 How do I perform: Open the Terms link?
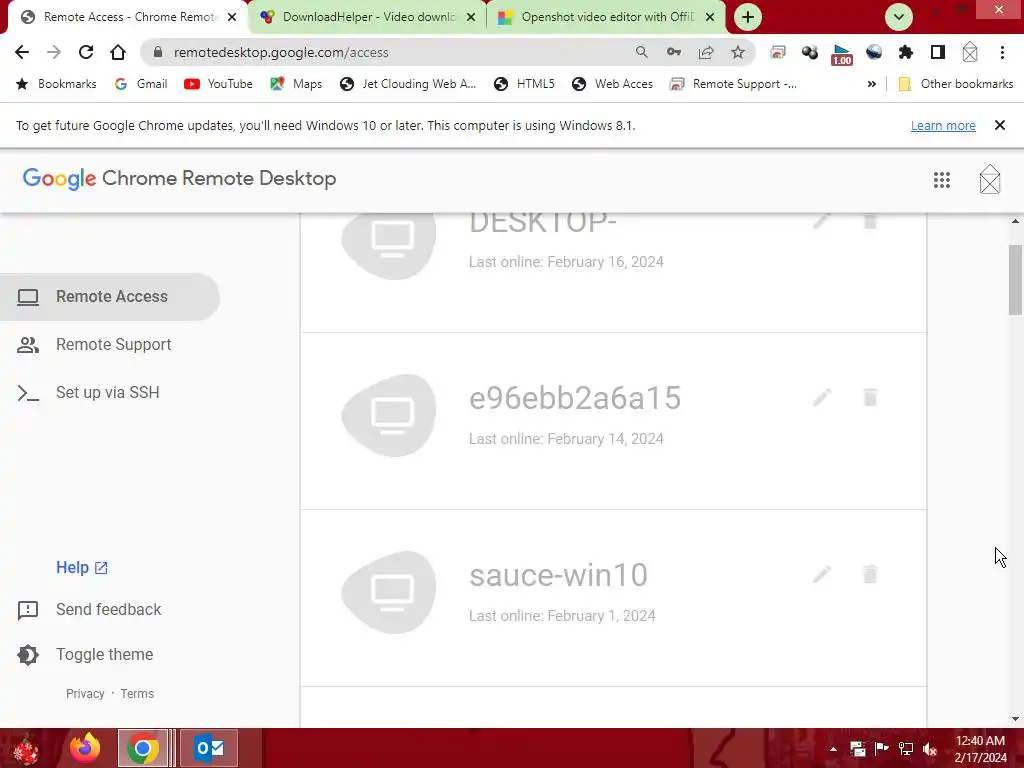click(x=137, y=694)
